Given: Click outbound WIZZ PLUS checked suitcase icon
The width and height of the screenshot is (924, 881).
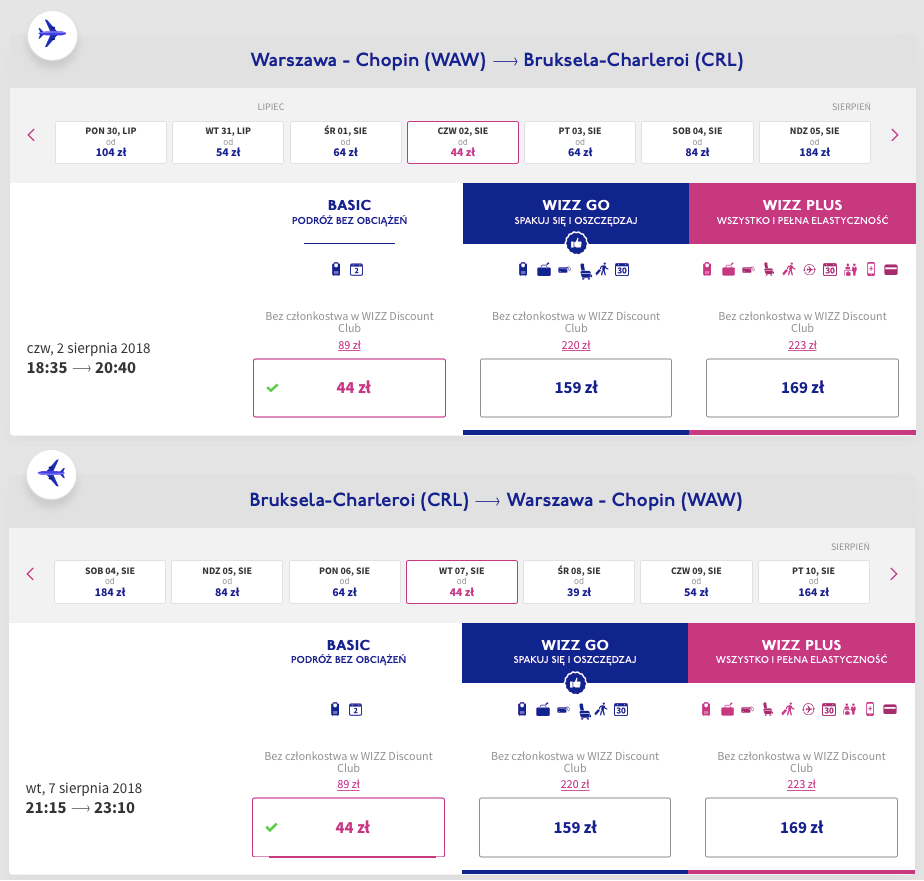Looking at the screenshot, I should (728, 270).
